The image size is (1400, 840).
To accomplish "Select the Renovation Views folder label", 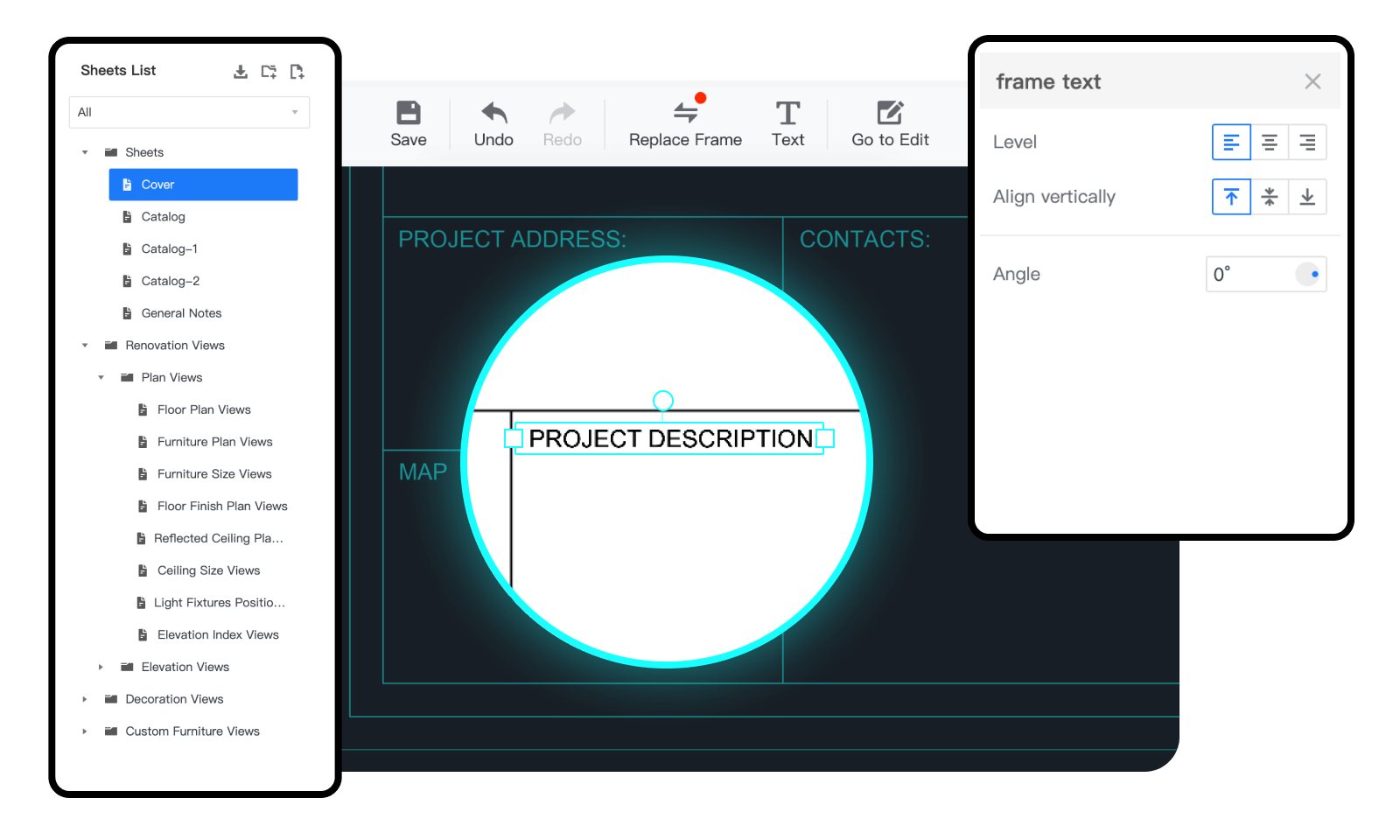I will (x=175, y=346).
